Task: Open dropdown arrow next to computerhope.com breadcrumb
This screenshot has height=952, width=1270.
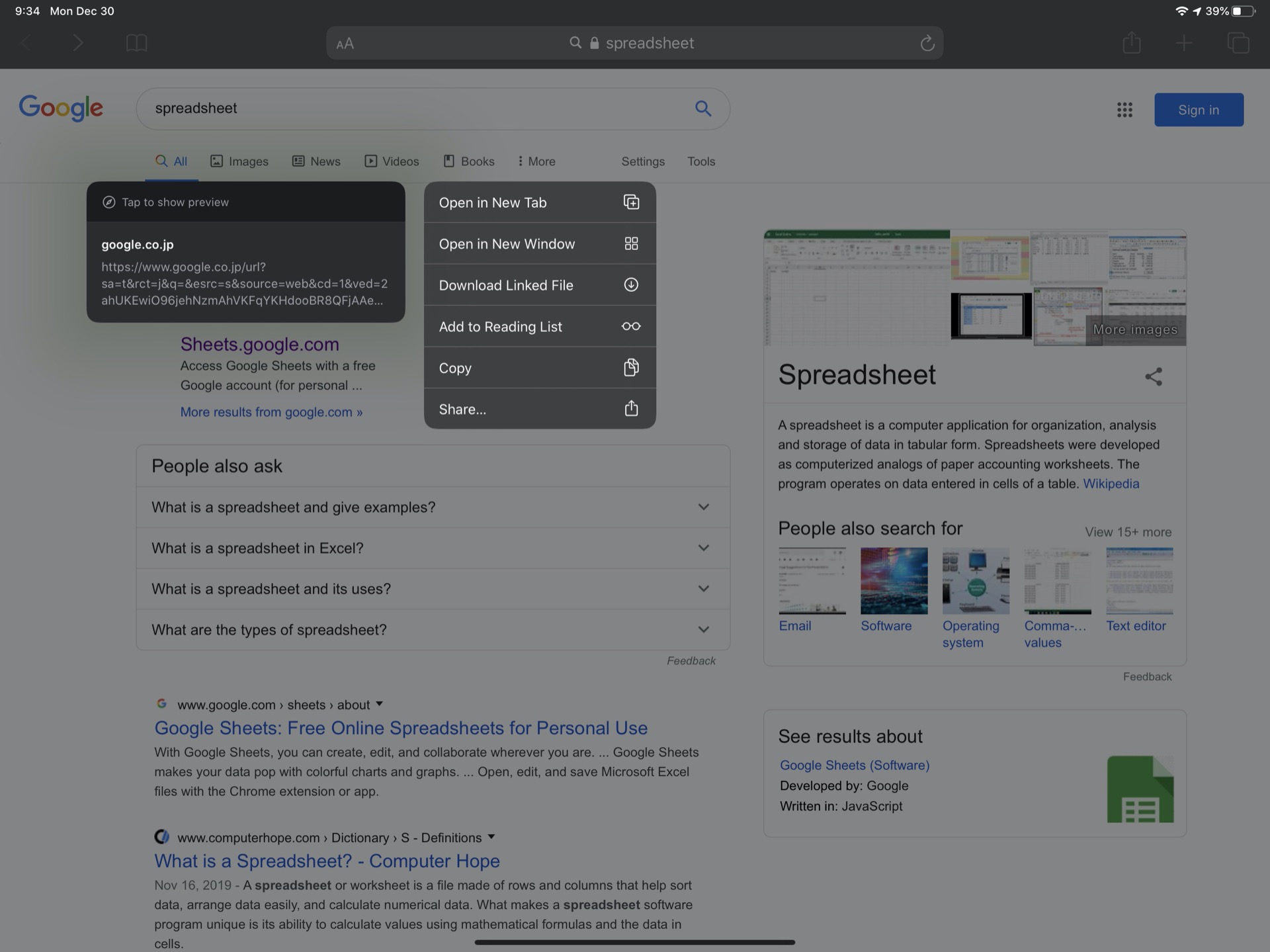Action: (491, 837)
